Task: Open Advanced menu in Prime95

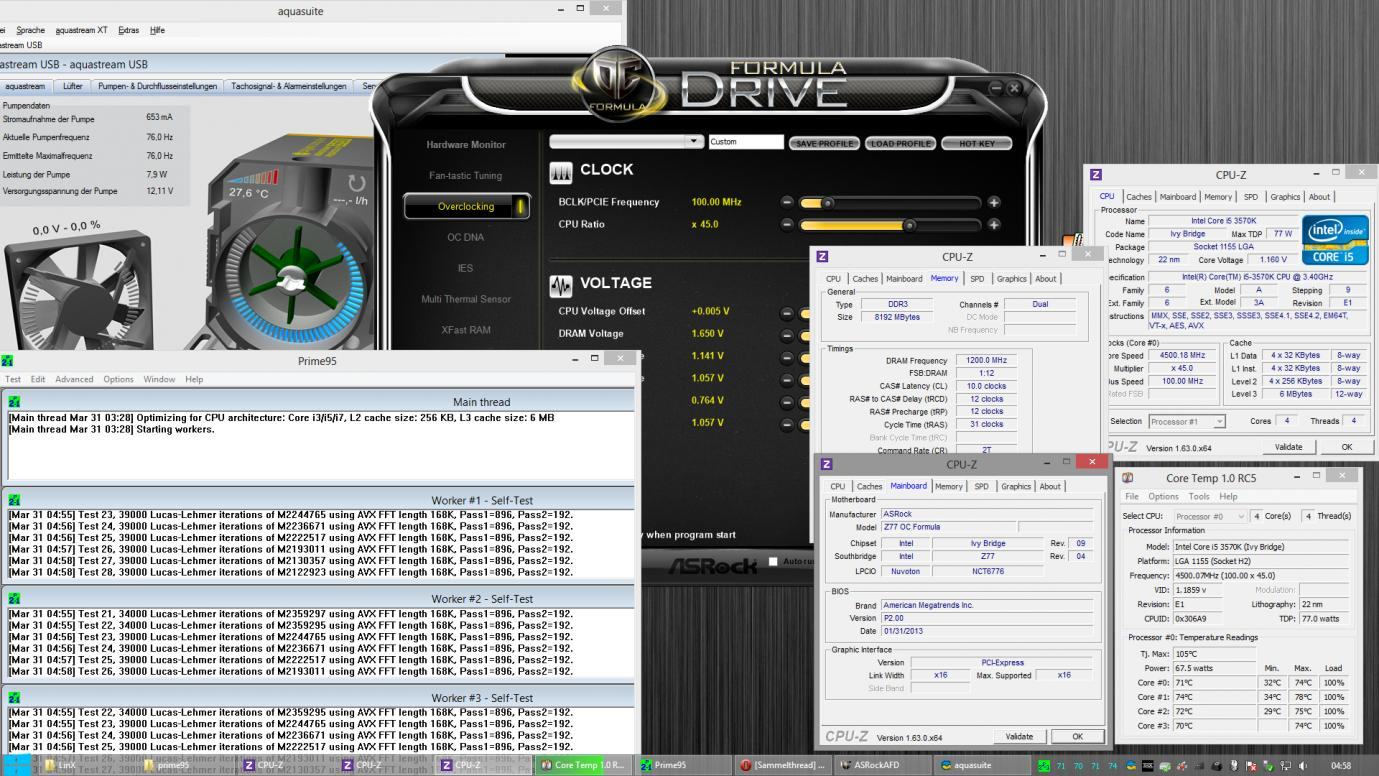Action: (x=74, y=380)
